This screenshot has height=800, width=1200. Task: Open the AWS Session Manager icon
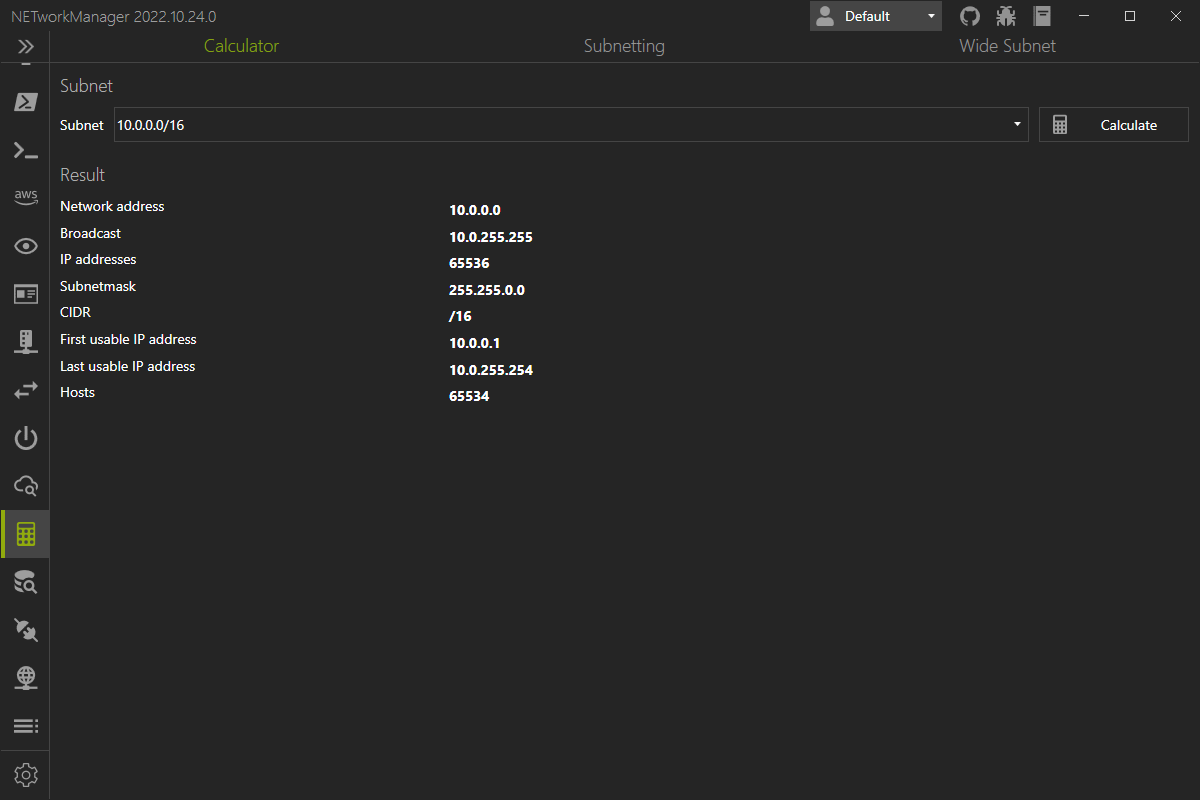pyautogui.click(x=26, y=197)
